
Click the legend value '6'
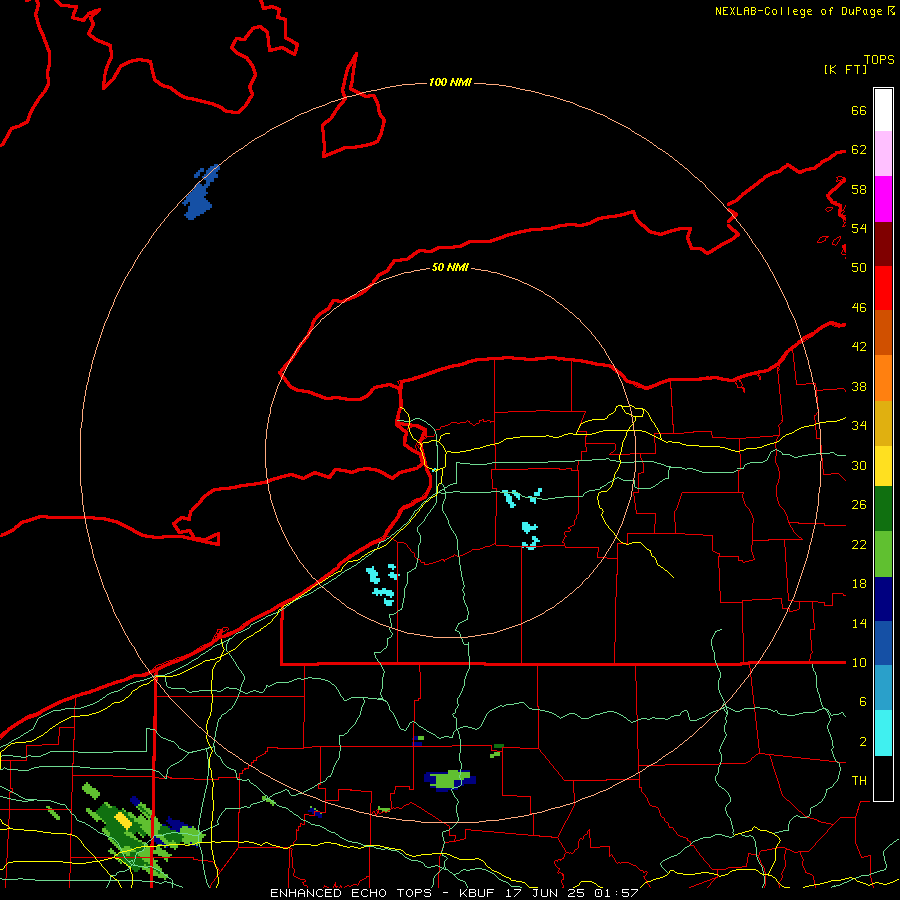tap(863, 702)
